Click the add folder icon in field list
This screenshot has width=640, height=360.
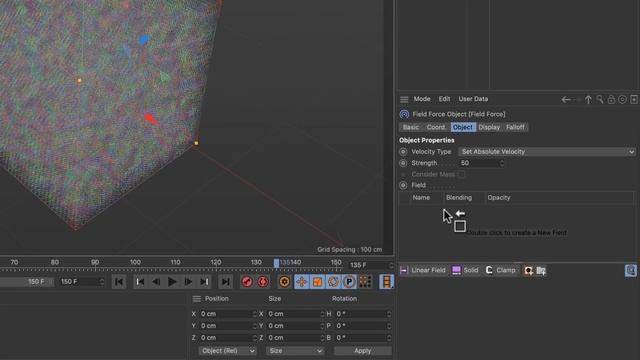coord(541,270)
